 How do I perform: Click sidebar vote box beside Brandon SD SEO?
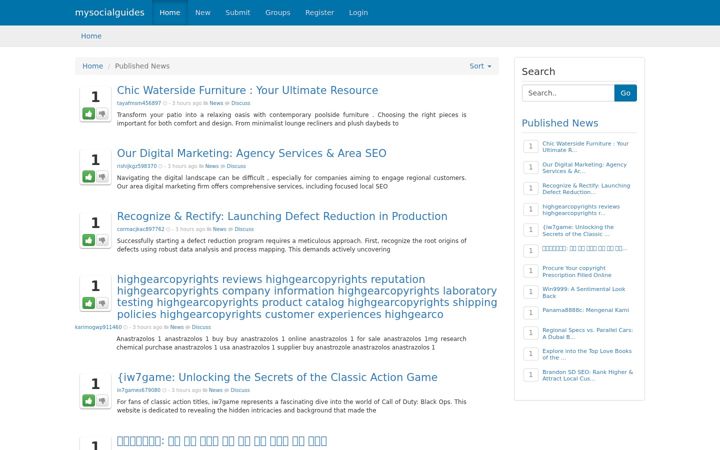coord(531,375)
